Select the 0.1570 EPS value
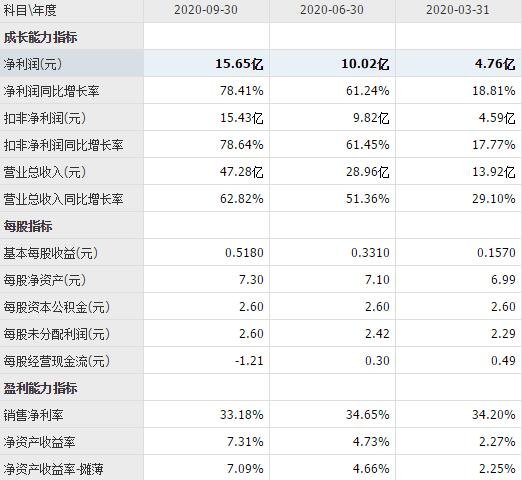The width and height of the screenshot is (522, 480). [496, 253]
